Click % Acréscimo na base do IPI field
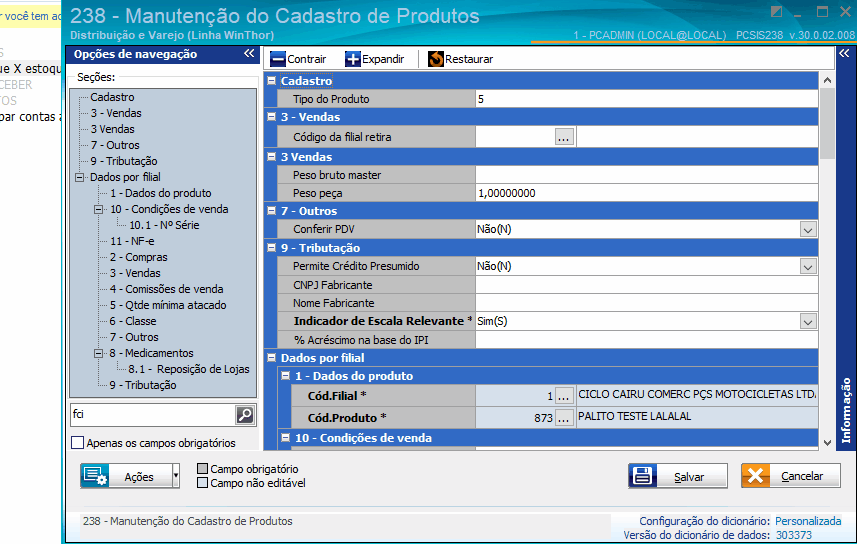This screenshot has height=544, width=857. 647,340
